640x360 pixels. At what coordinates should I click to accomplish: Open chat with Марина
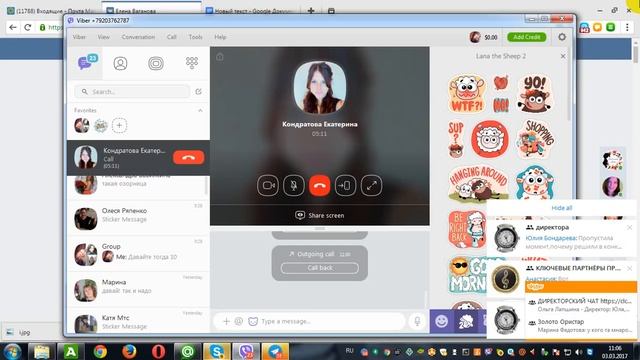pos(138,289)
